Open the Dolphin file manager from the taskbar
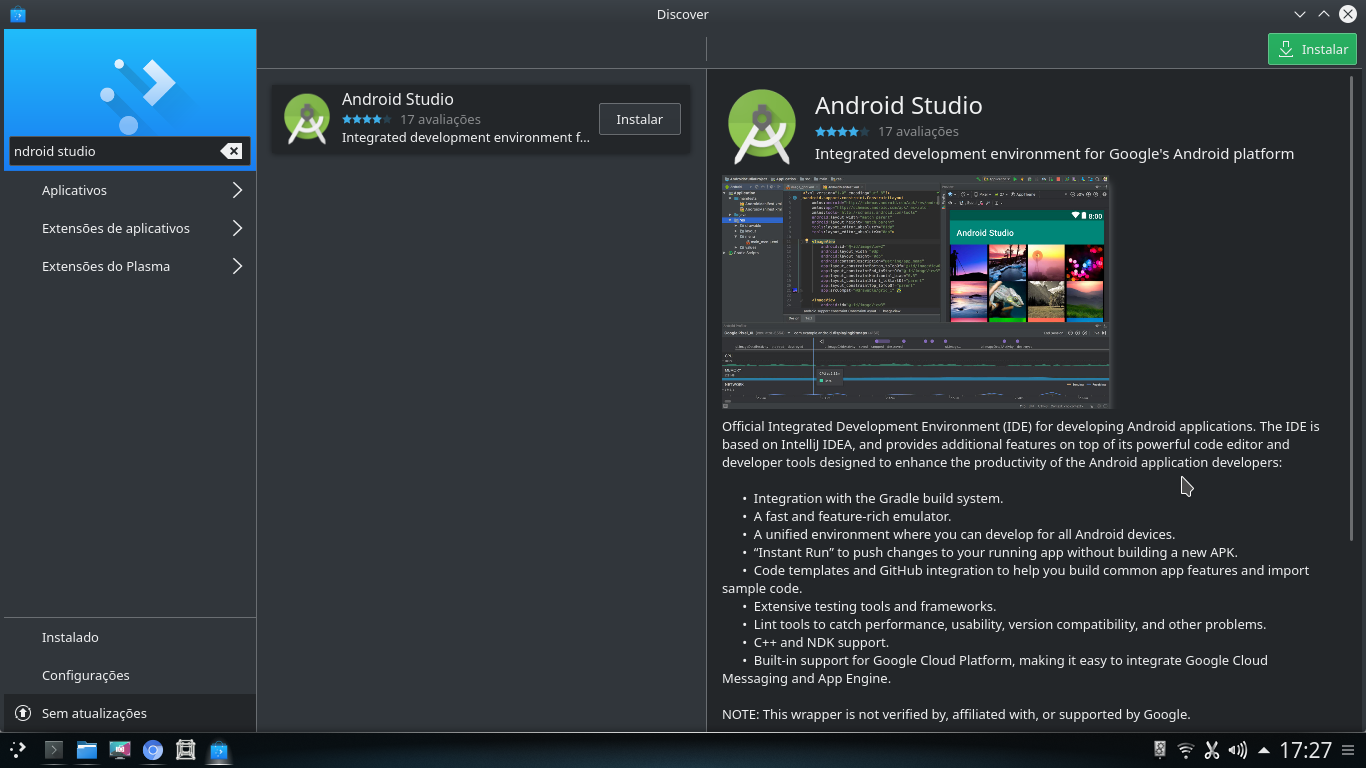1366x768 pixels. [x=86, y=749]
